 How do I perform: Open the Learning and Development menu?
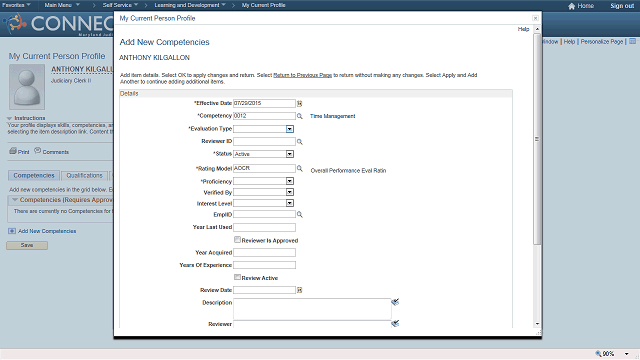(190, 5)
